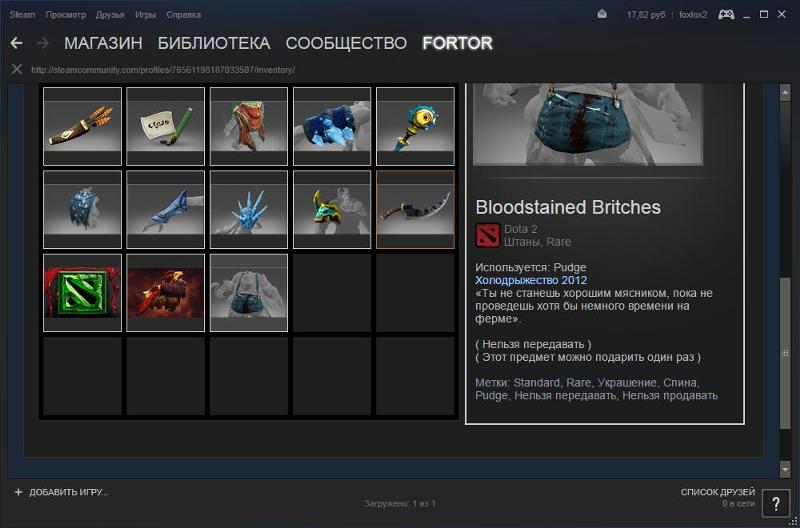Open the Друзья menu
Image resolution: width=800 pixels, height=528 pixels.
click(110, 15)
